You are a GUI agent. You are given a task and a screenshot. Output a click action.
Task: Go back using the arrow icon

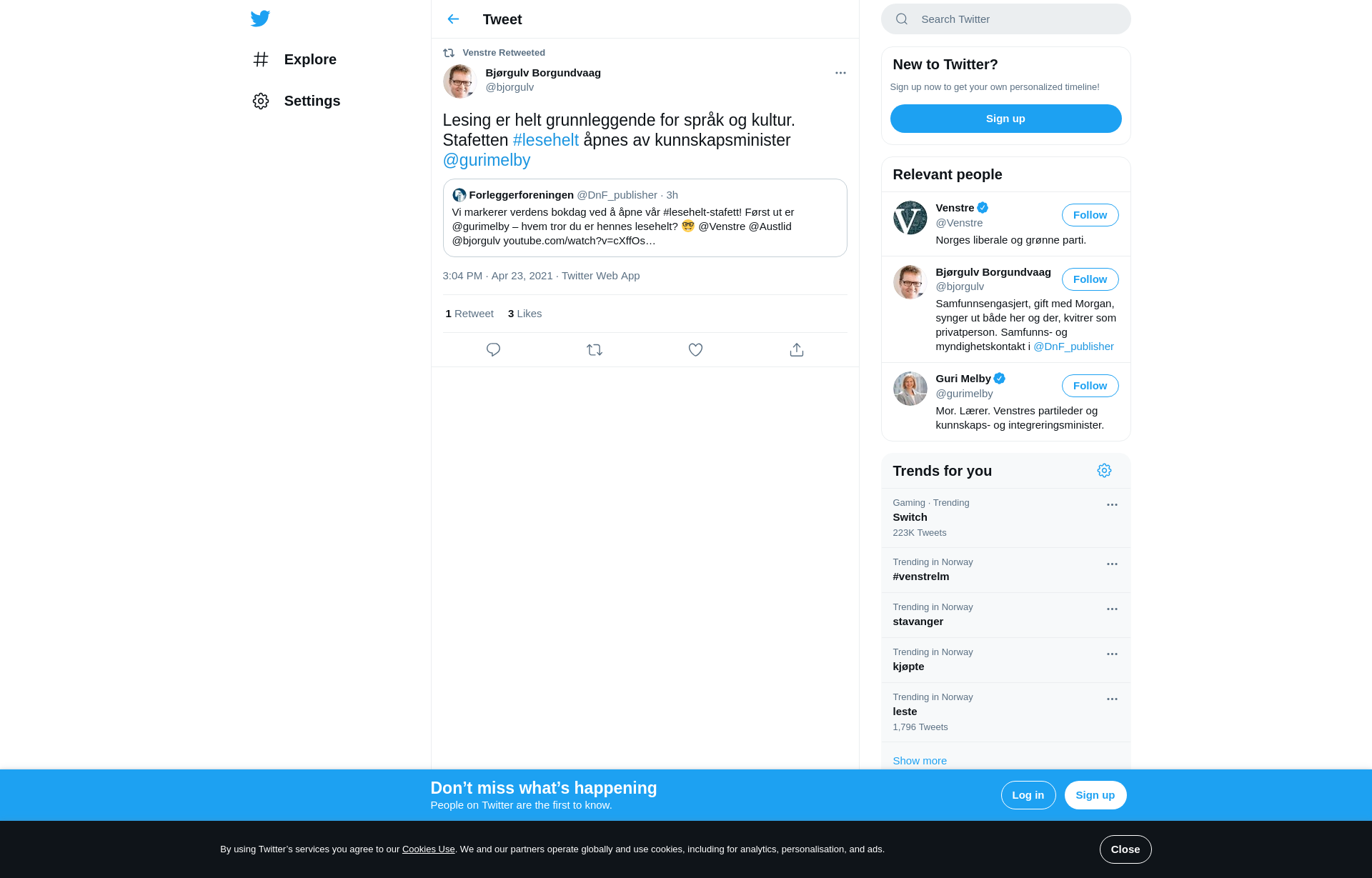453,19
